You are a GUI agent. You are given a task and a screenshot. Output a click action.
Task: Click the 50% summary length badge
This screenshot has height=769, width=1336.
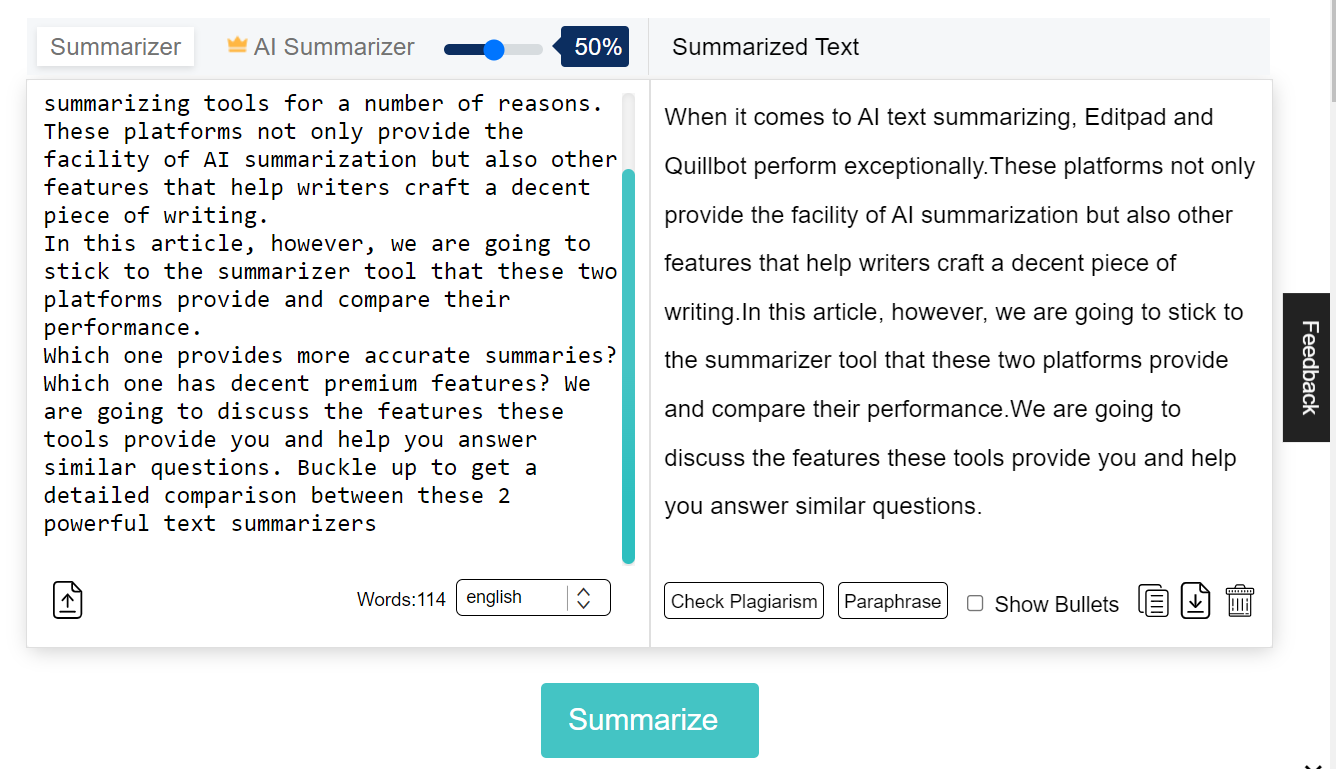[597, 47]
